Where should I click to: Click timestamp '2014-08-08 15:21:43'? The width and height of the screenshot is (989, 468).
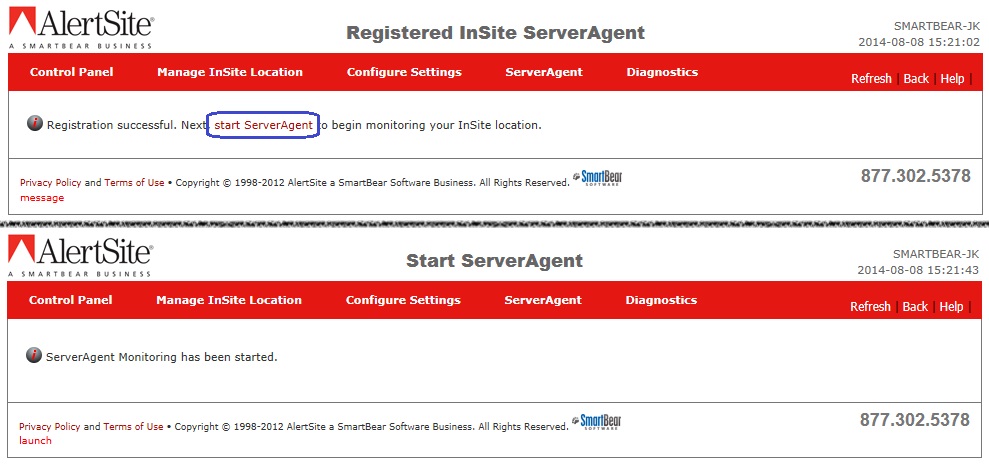tap(918, 270)
